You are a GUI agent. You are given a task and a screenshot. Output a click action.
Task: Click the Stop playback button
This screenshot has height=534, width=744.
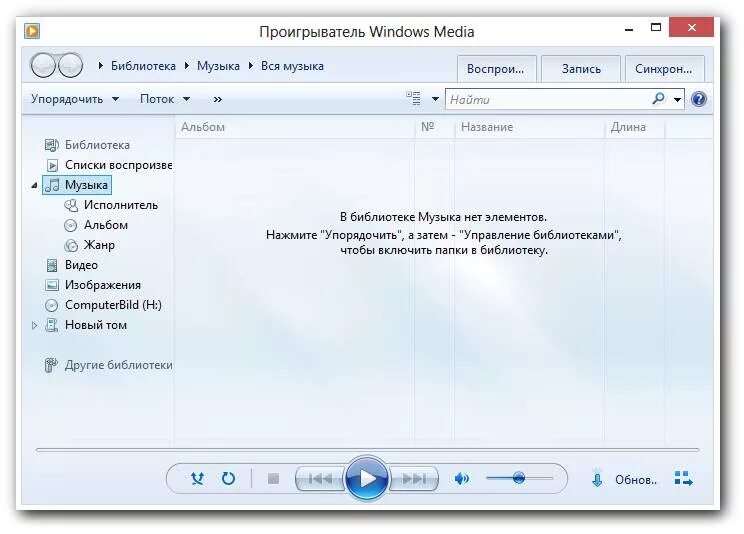[x=273, y=478]
